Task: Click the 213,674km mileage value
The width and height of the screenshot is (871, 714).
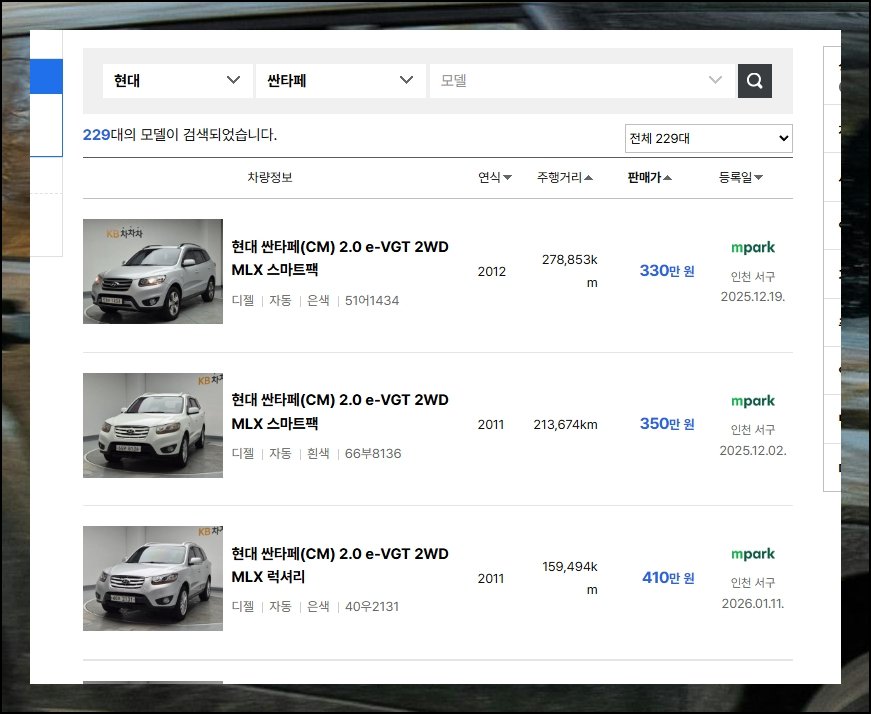Action: coord(565,425)
